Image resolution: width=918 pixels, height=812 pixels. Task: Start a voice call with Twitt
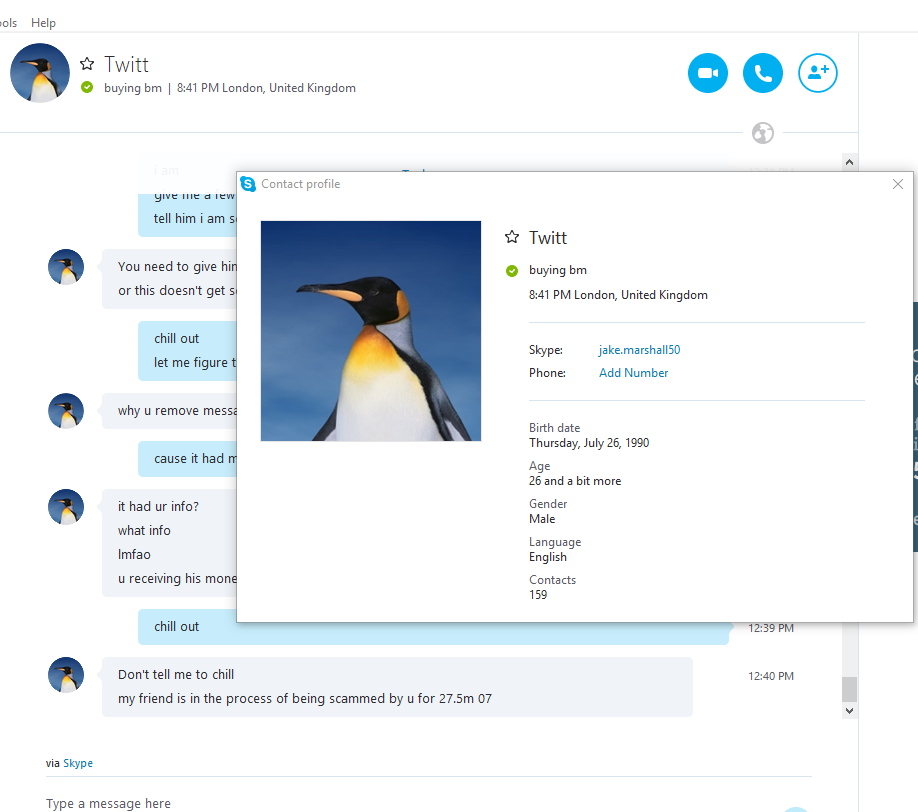tap(763, 73)
